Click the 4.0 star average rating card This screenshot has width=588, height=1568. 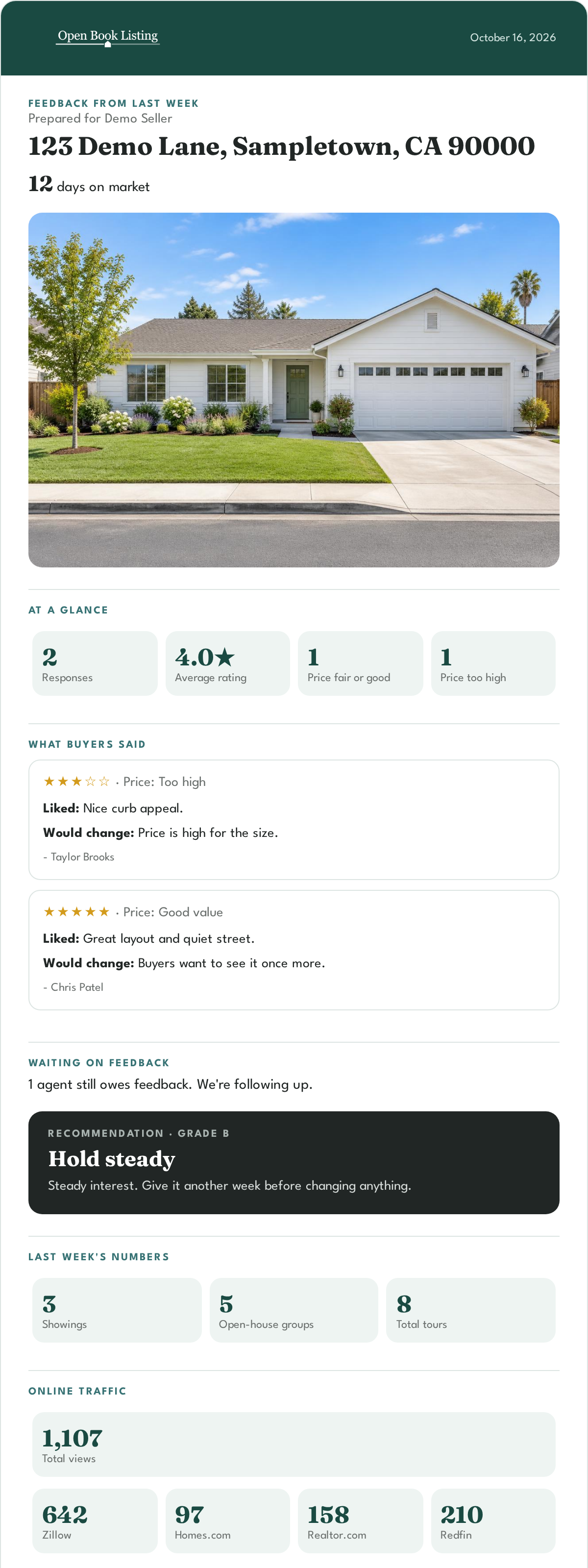tap(227, 663)
